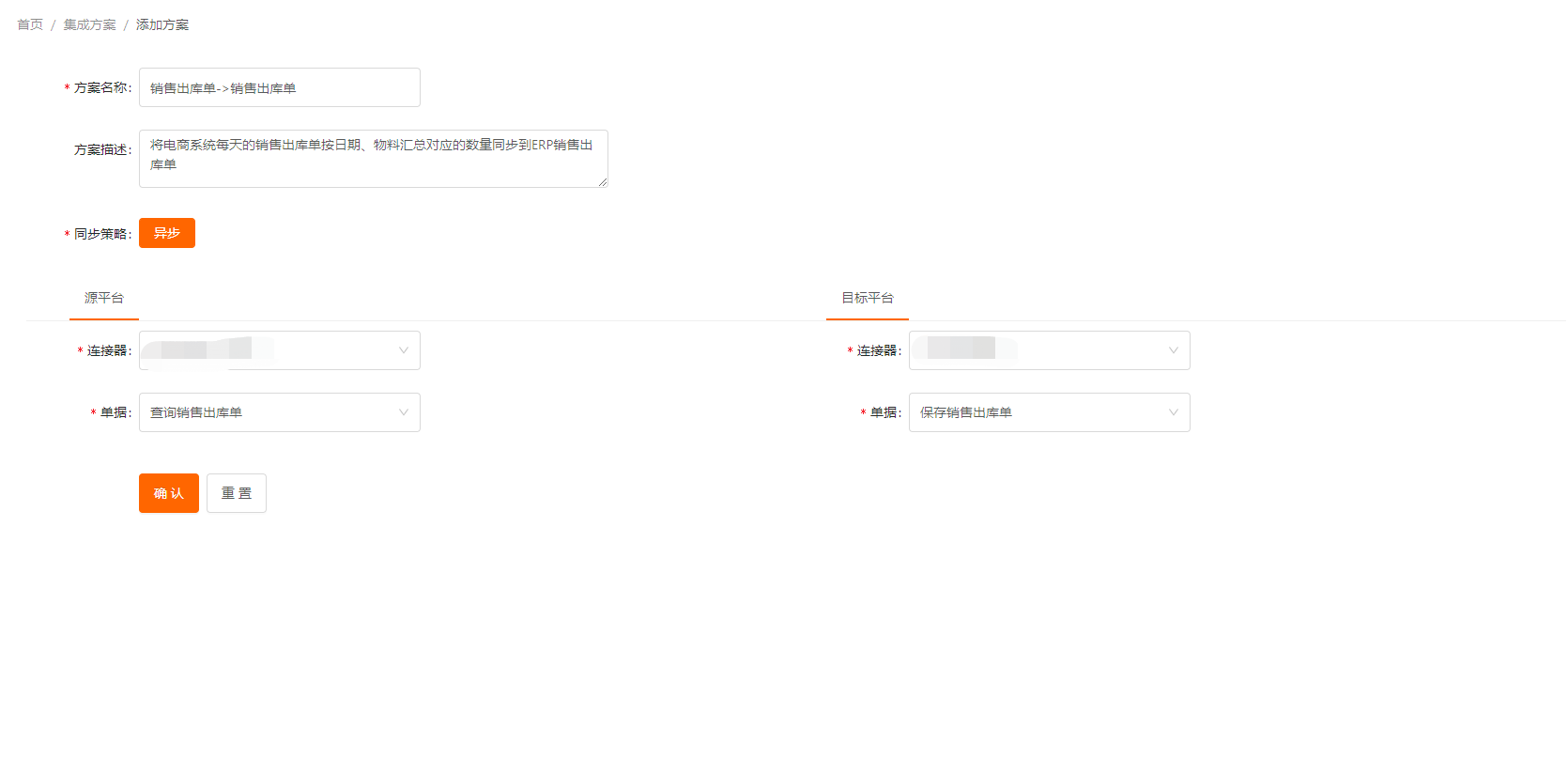Focus the 方案名称 input field
The height and width of the screenshot is (775, 1568).
(x=279, y=87)
